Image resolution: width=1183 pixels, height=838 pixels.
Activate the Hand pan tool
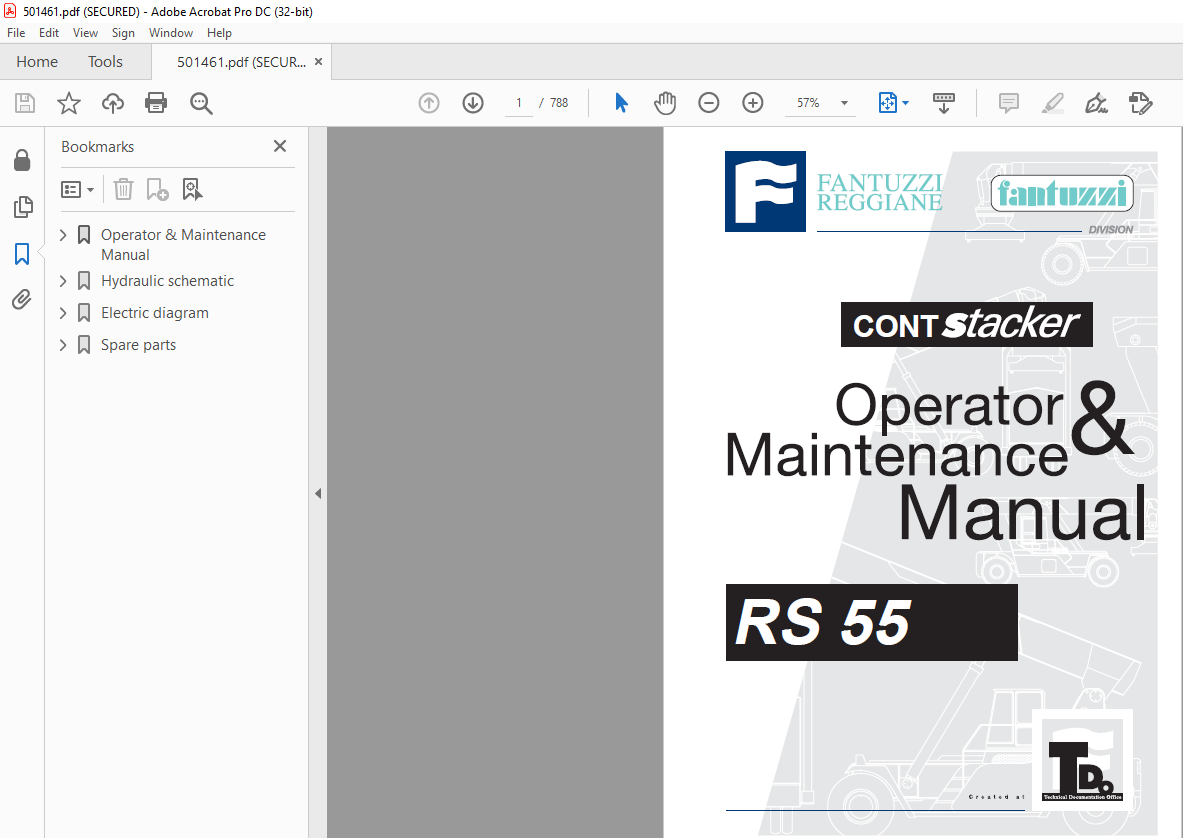tap(665, 103)
